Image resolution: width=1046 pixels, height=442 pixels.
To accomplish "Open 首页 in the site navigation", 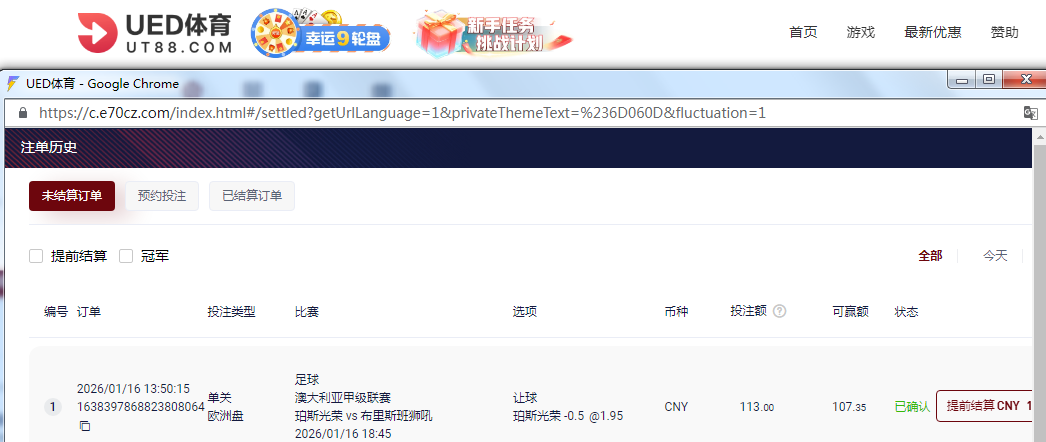I will pyautogui.click(x=803, y=32).
